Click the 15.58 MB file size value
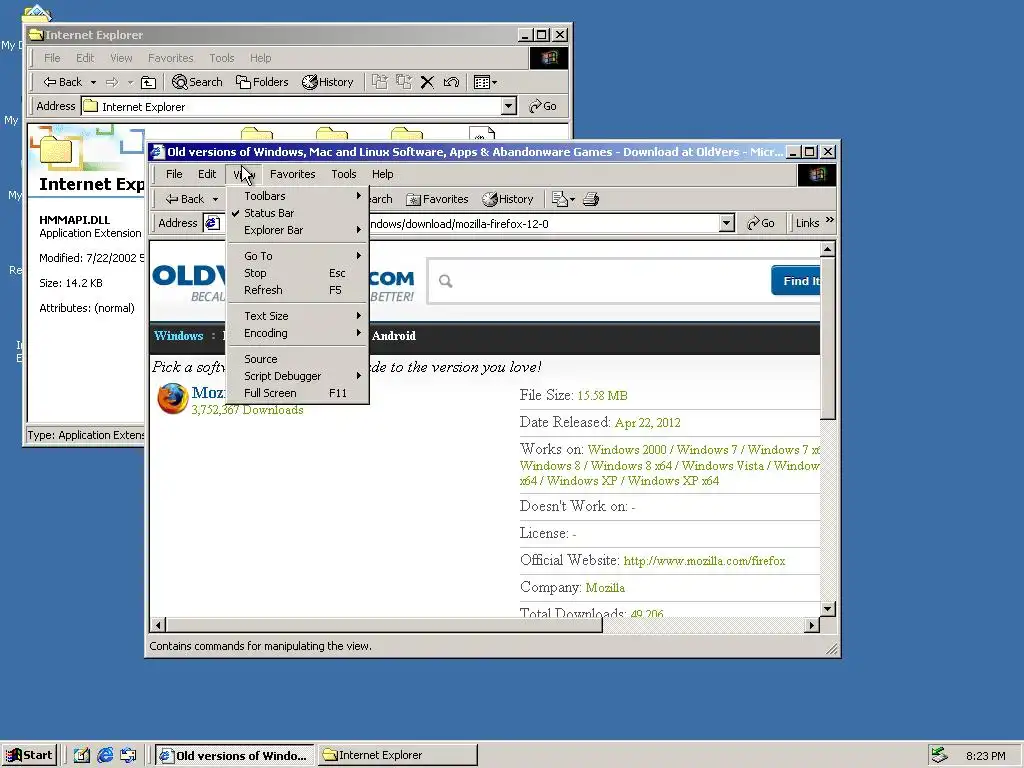Image resolution: width=1024 pixels, height=768 pixels. pos(602,396)
